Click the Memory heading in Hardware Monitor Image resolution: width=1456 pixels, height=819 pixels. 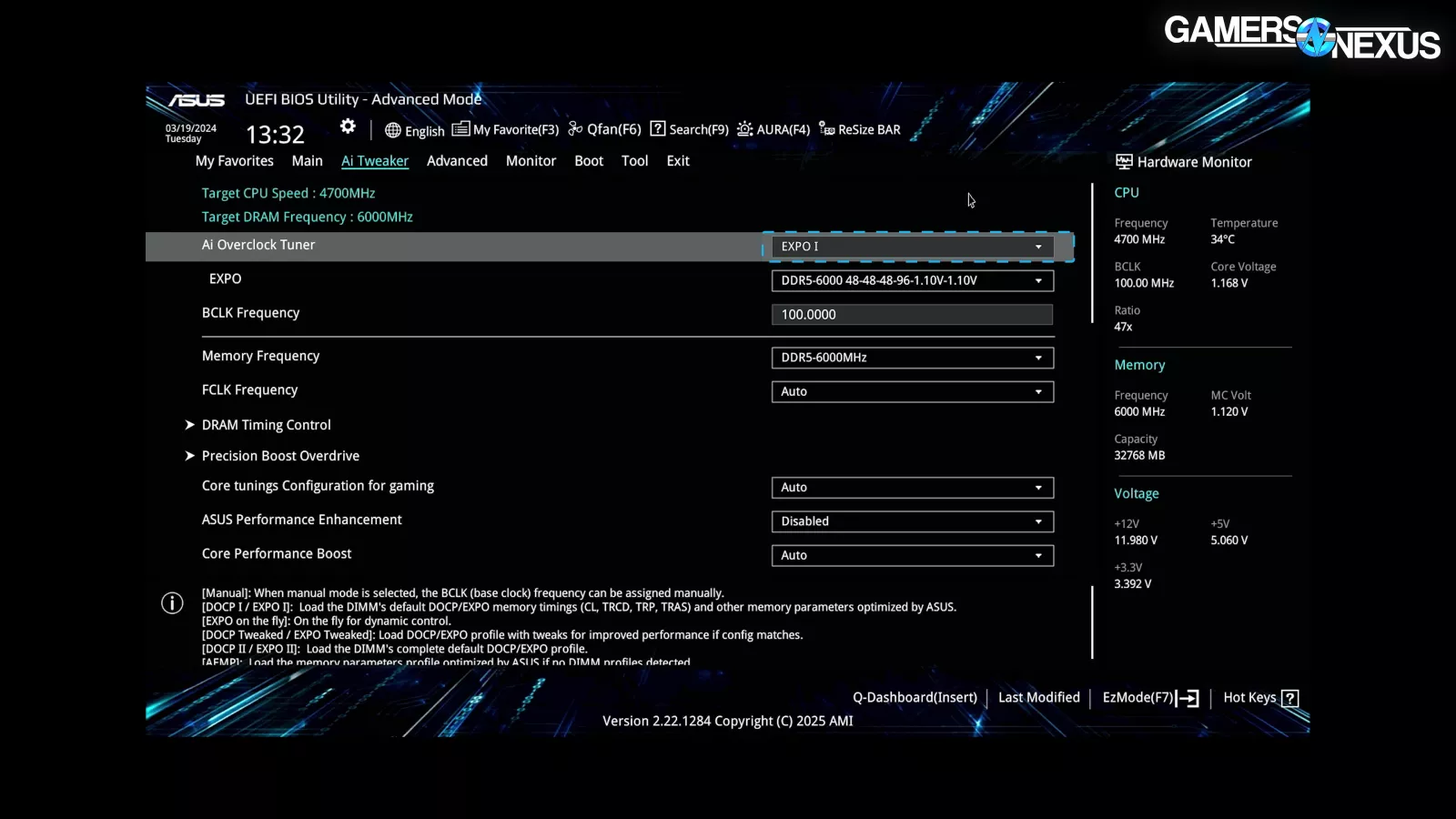1139,365
